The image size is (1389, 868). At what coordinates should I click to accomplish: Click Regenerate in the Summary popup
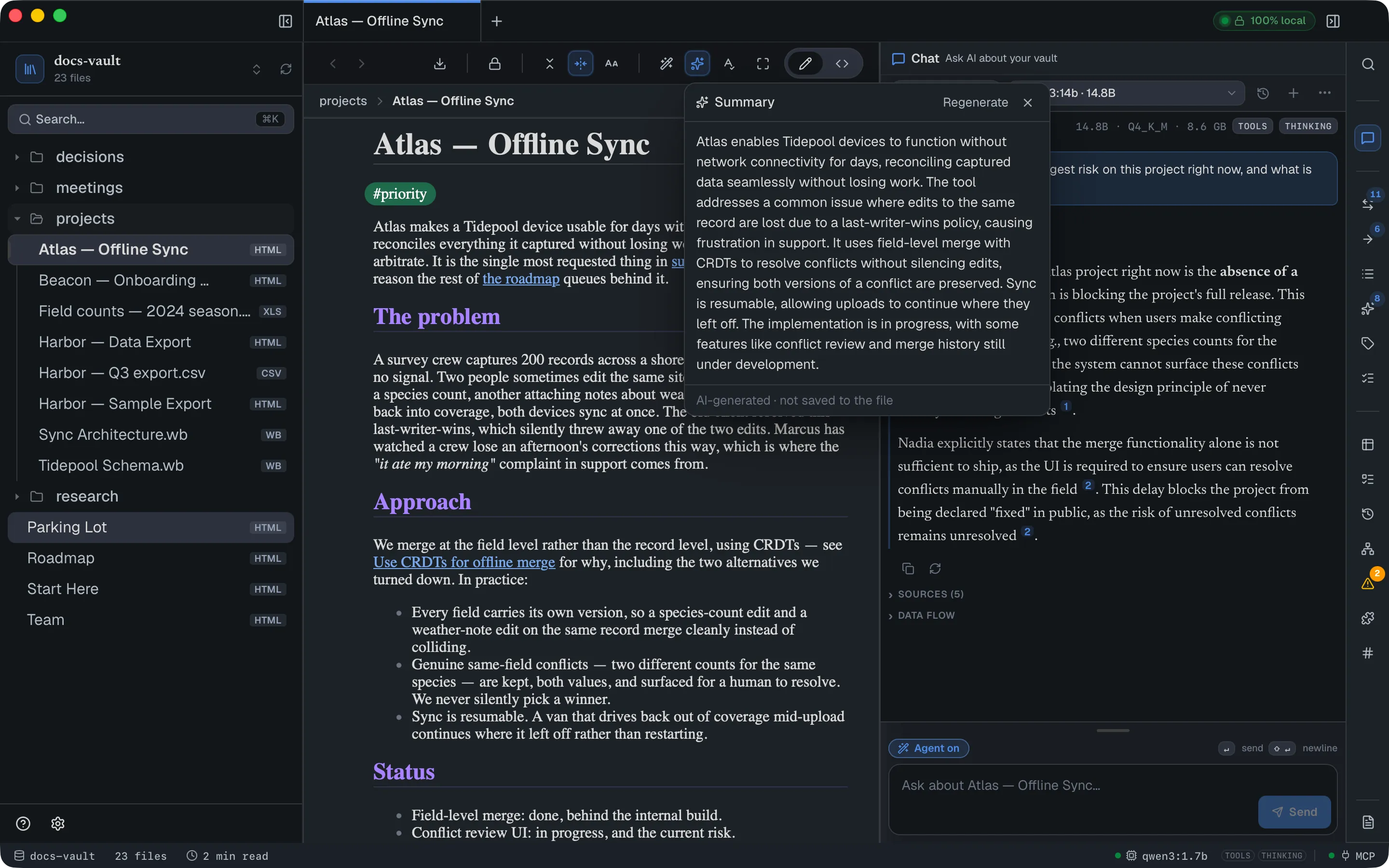(x=975, y=102)
